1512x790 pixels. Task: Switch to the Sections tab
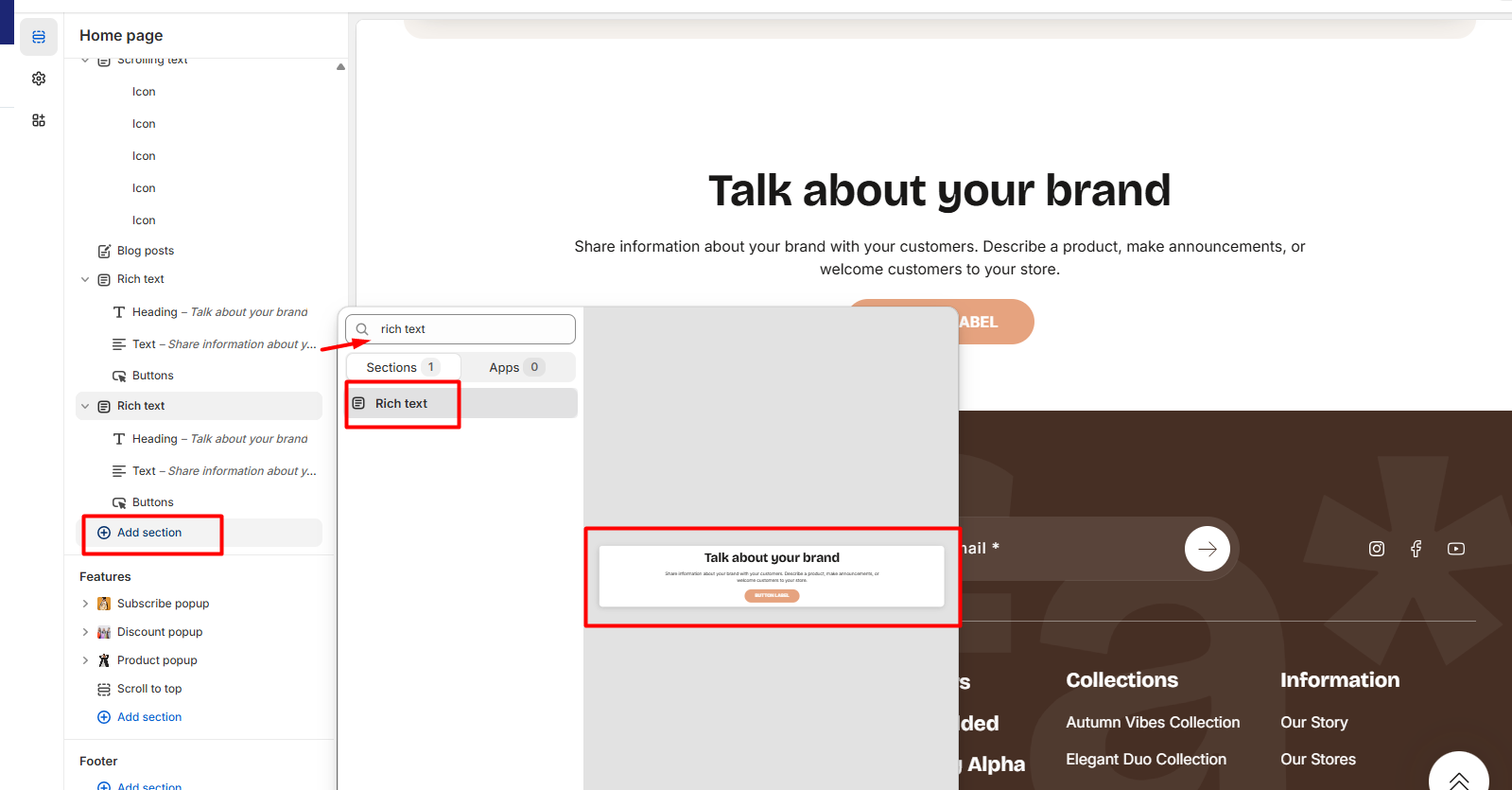[404, 367]
